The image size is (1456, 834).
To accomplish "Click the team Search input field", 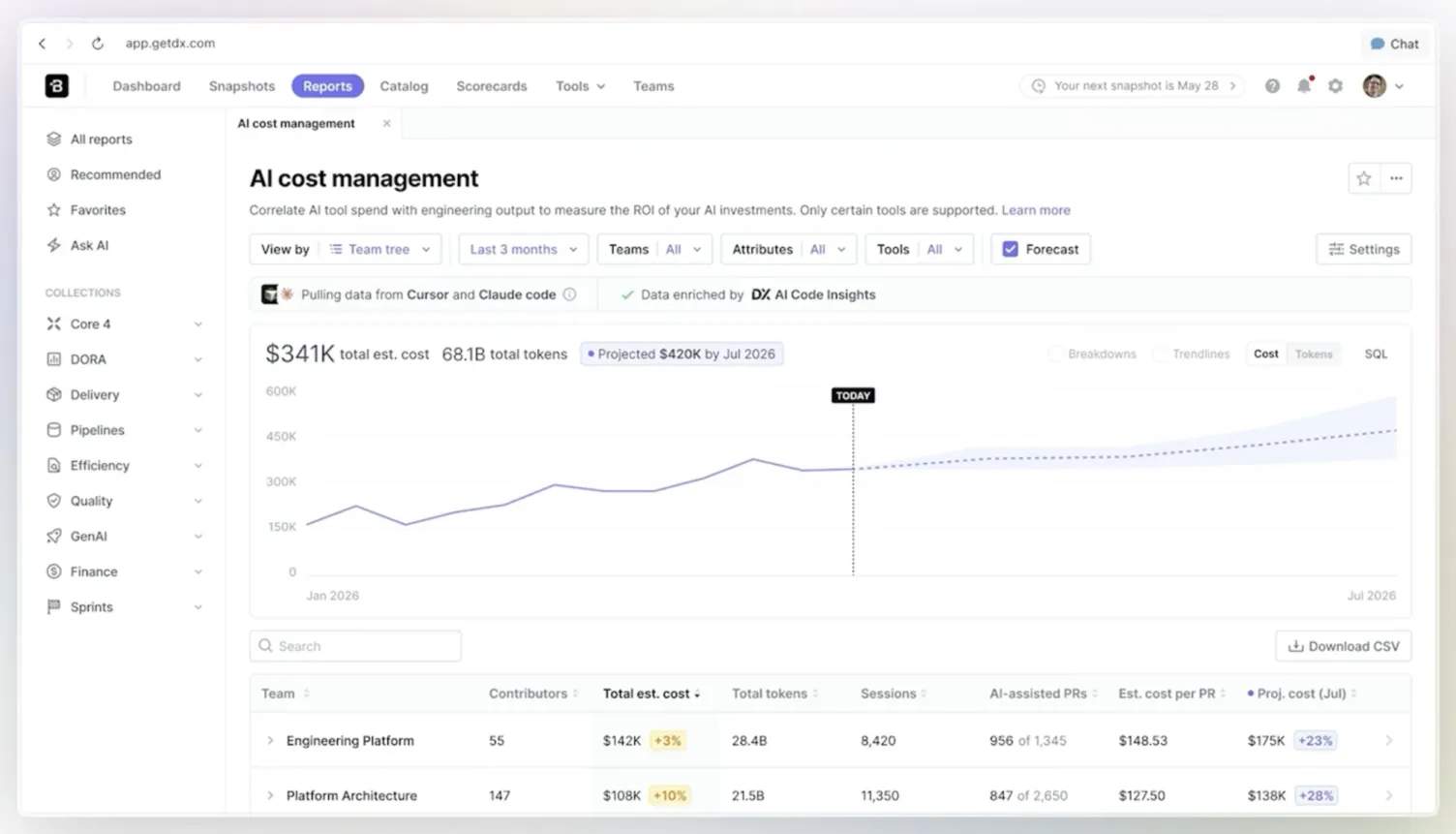I will (355, 646).
